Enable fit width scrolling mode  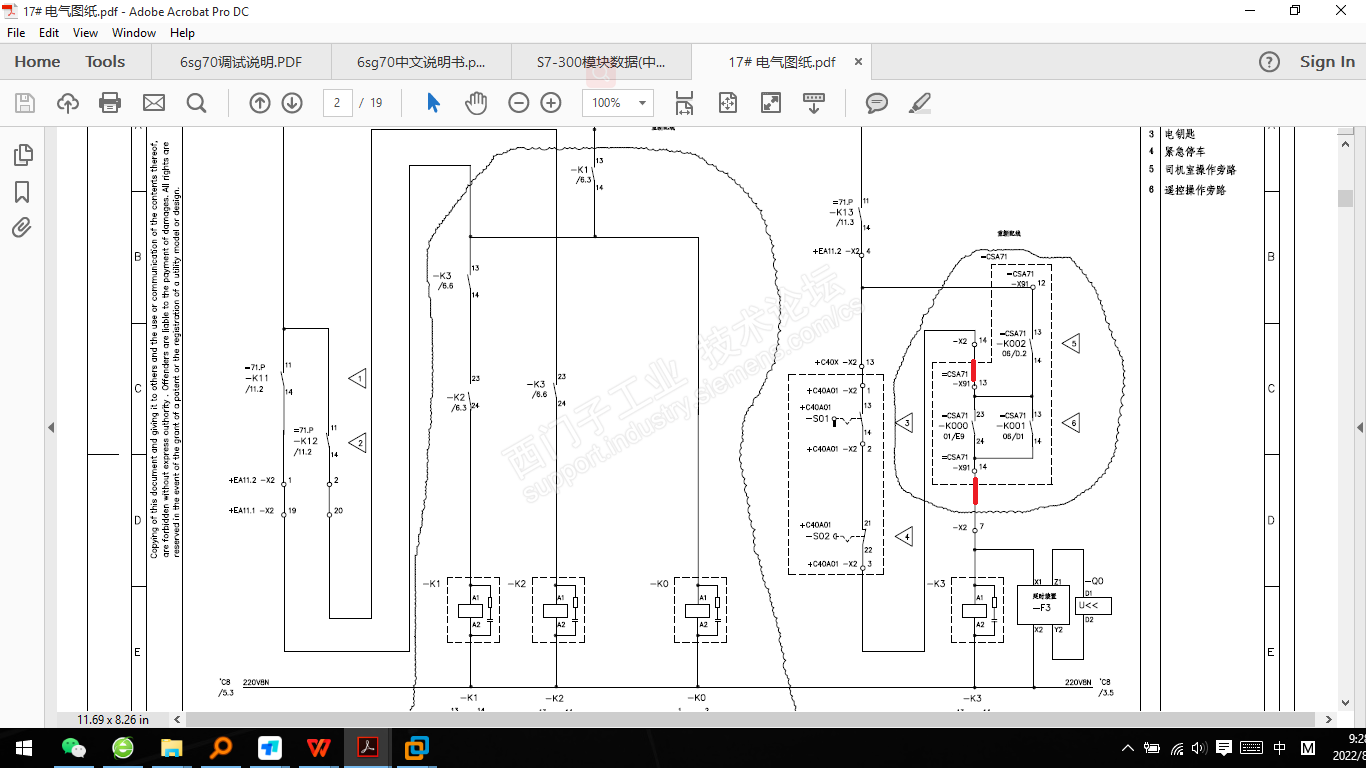coord(685,103)
